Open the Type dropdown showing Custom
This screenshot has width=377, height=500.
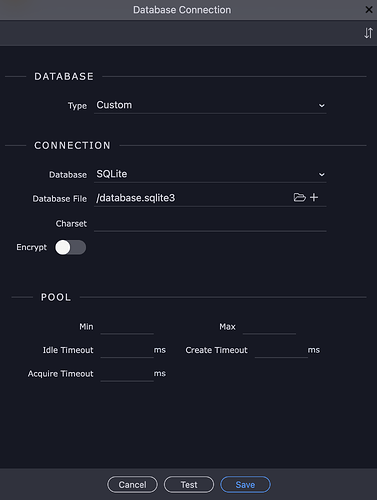pos(210,105)
